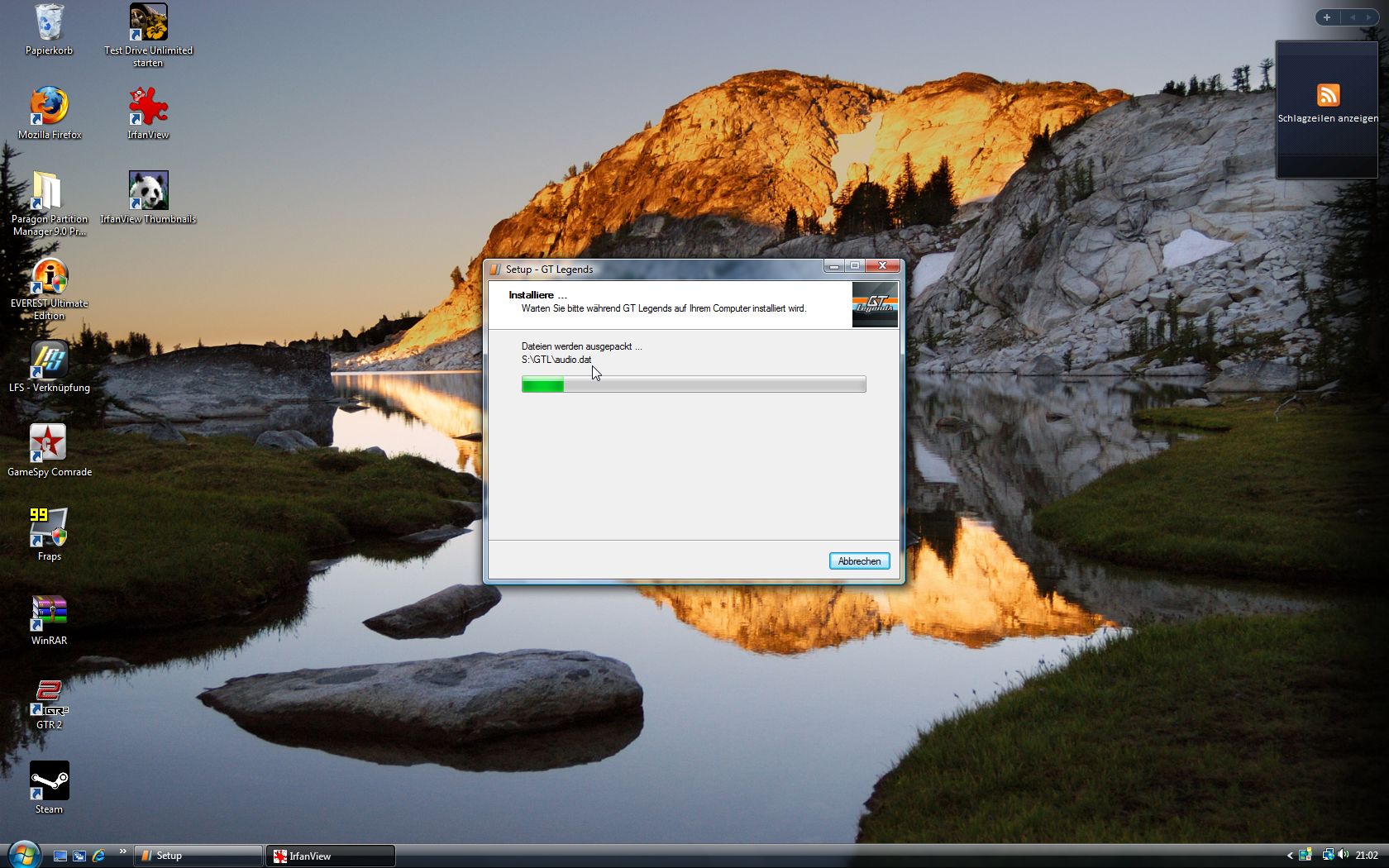The width and height of the screenshot is (1389, 868).
Task: Click the installation progress bar
Action: [x=694, y=384]
